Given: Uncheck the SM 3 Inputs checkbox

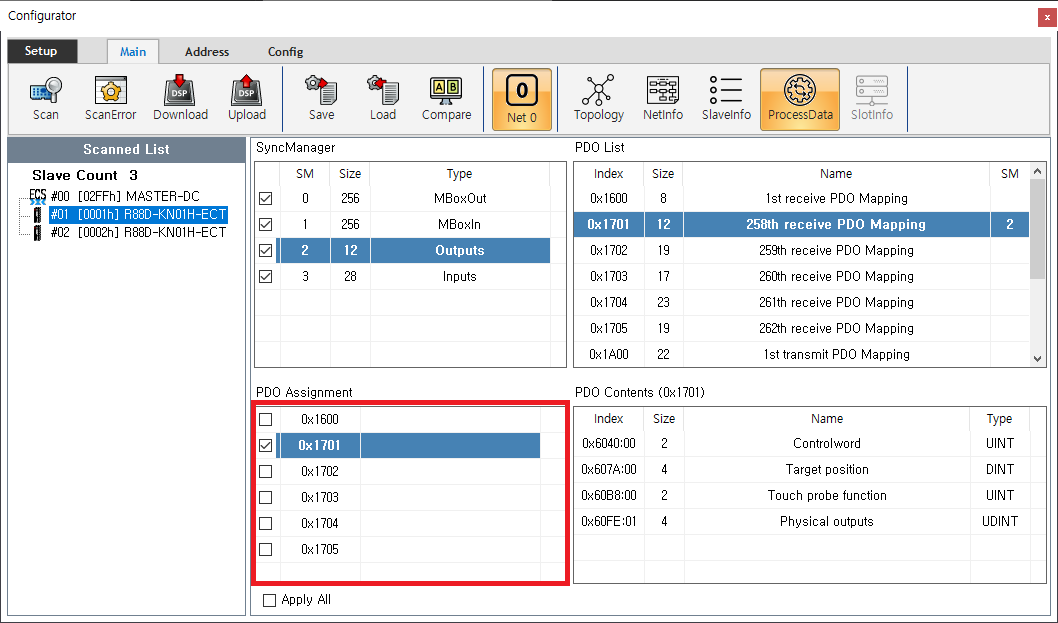Looking at the screenshot, I should click(265, 277).
